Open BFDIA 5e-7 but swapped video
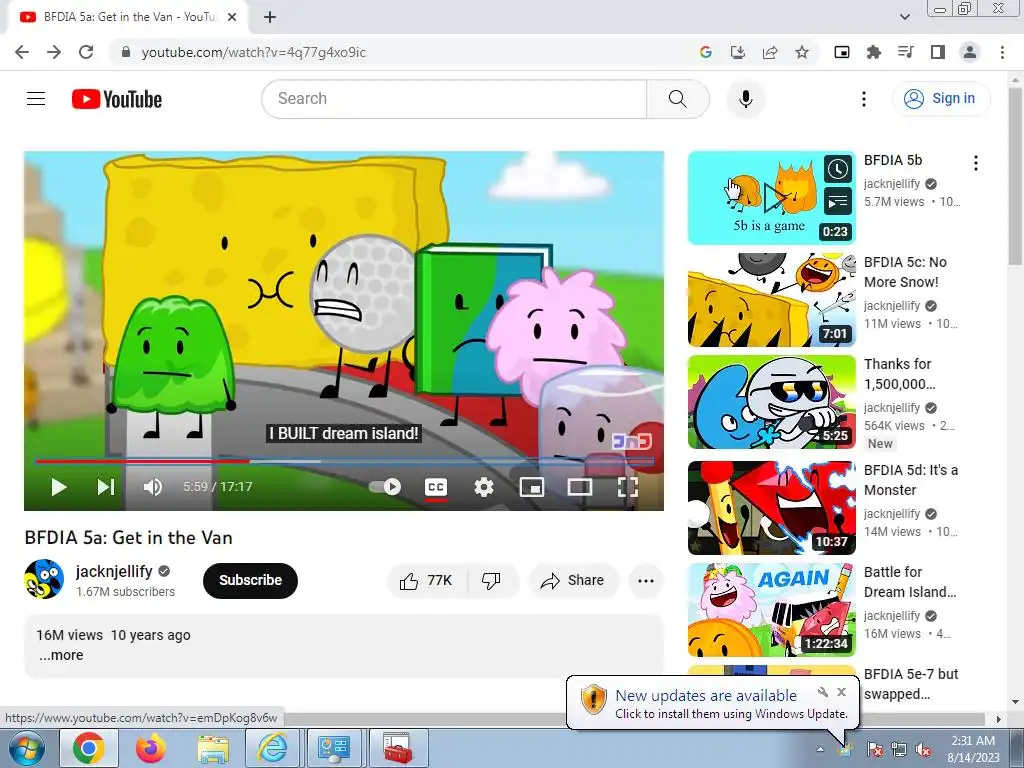Image resolution: width=1024 pixels, height=768 pixels. coord(910,684)
